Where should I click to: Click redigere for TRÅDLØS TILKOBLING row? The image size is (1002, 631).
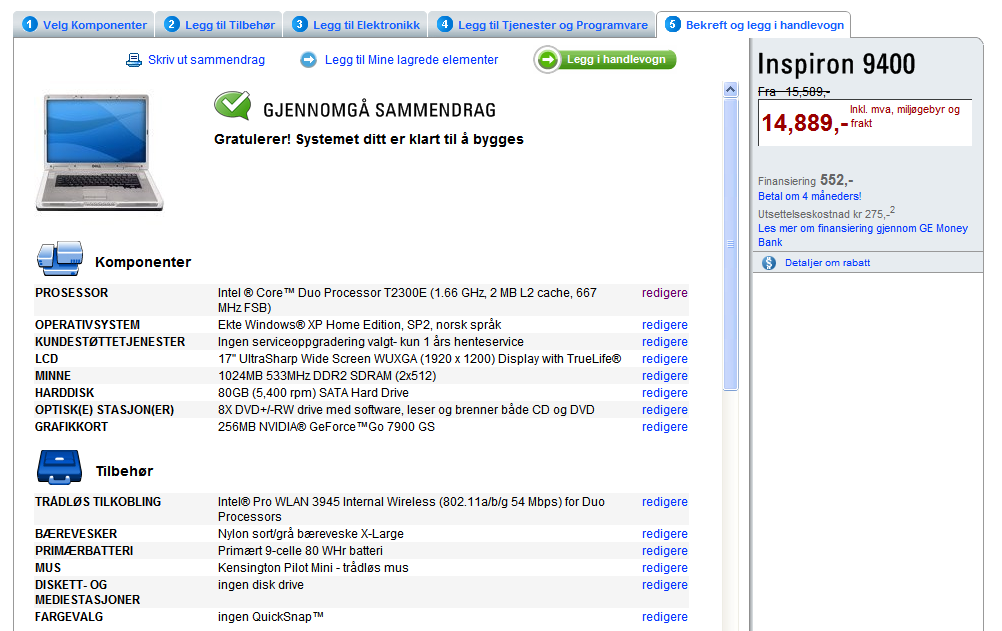[665, 502]
